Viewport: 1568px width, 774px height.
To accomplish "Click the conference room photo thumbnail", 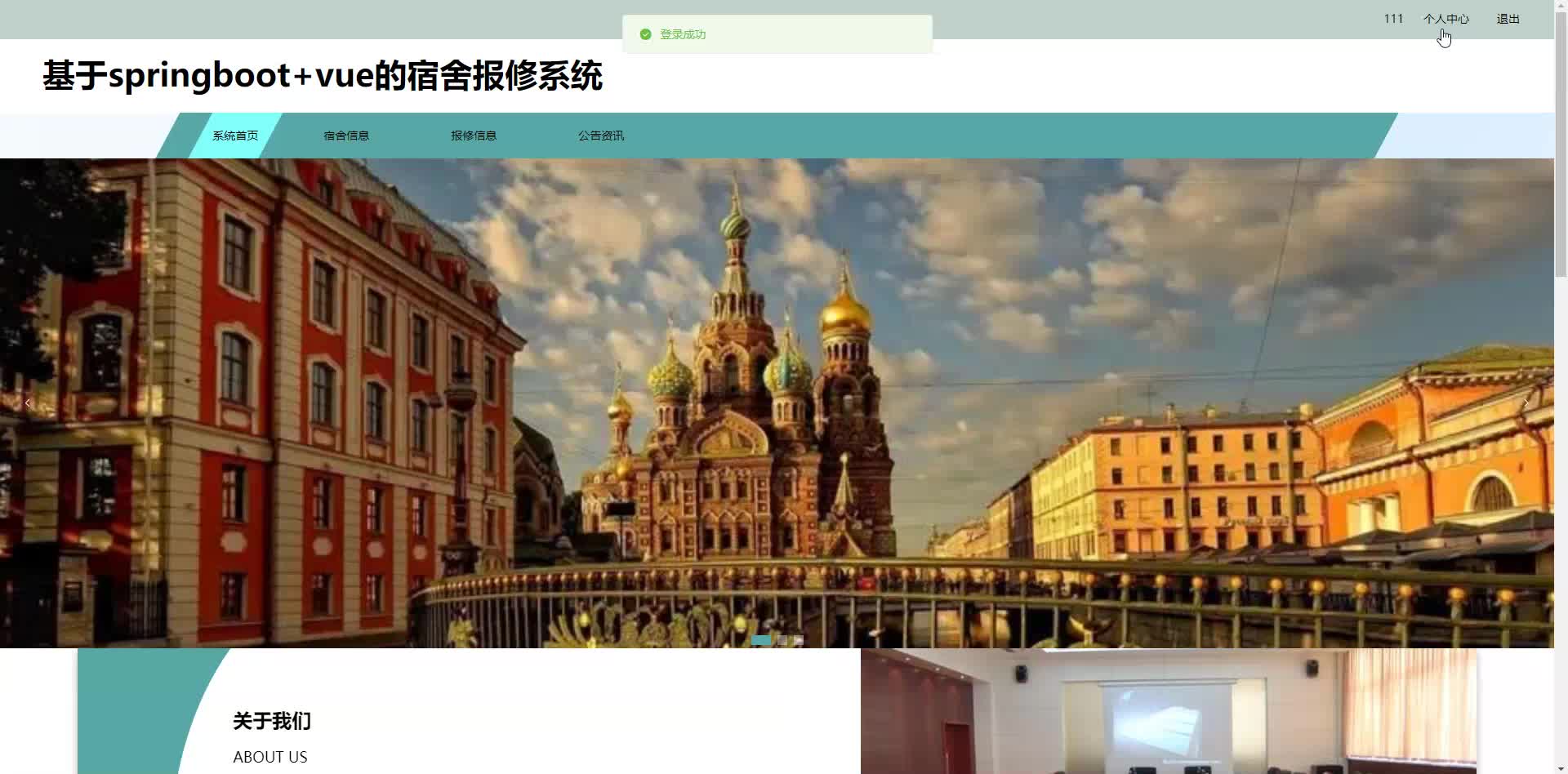I will pos(1169,711).
